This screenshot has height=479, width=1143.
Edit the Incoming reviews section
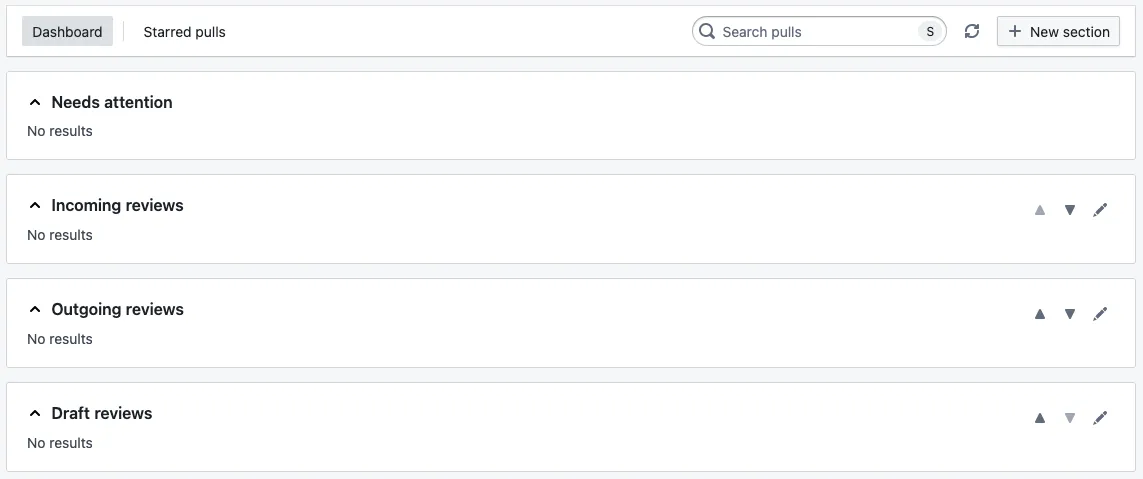(x=1100, y=210)
